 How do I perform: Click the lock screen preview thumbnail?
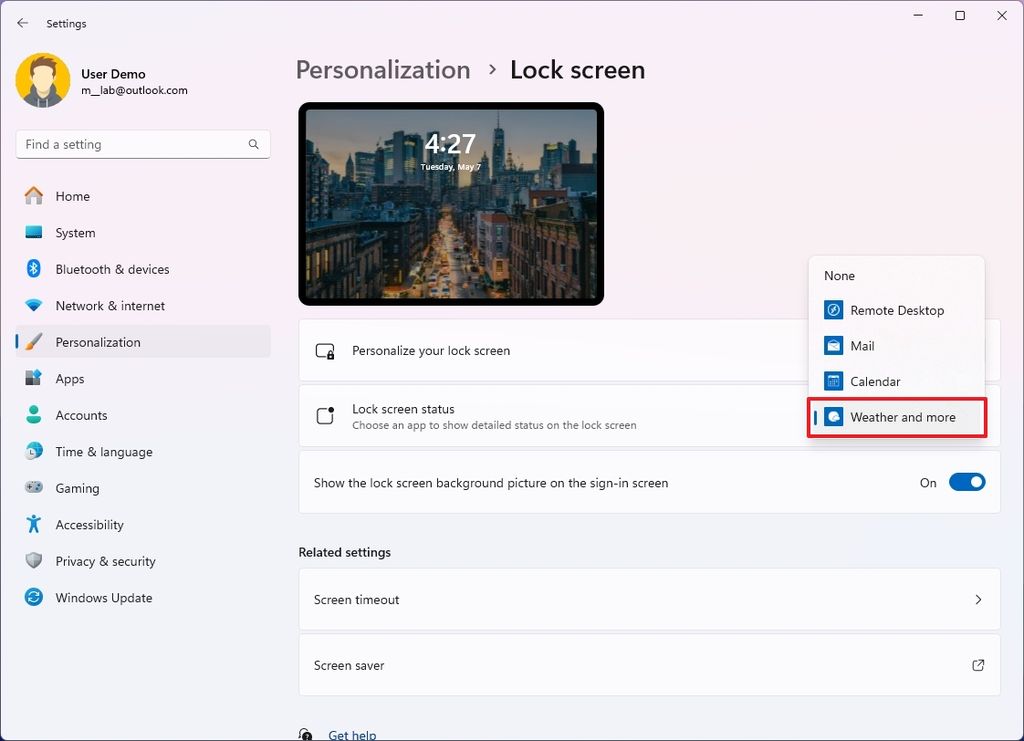coord(450,204)
